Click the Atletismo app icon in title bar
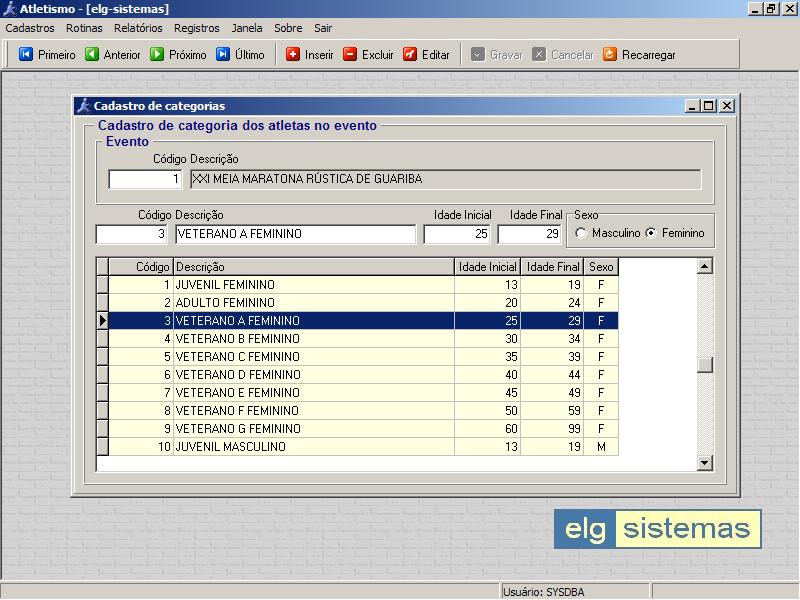 coord(10,9)
